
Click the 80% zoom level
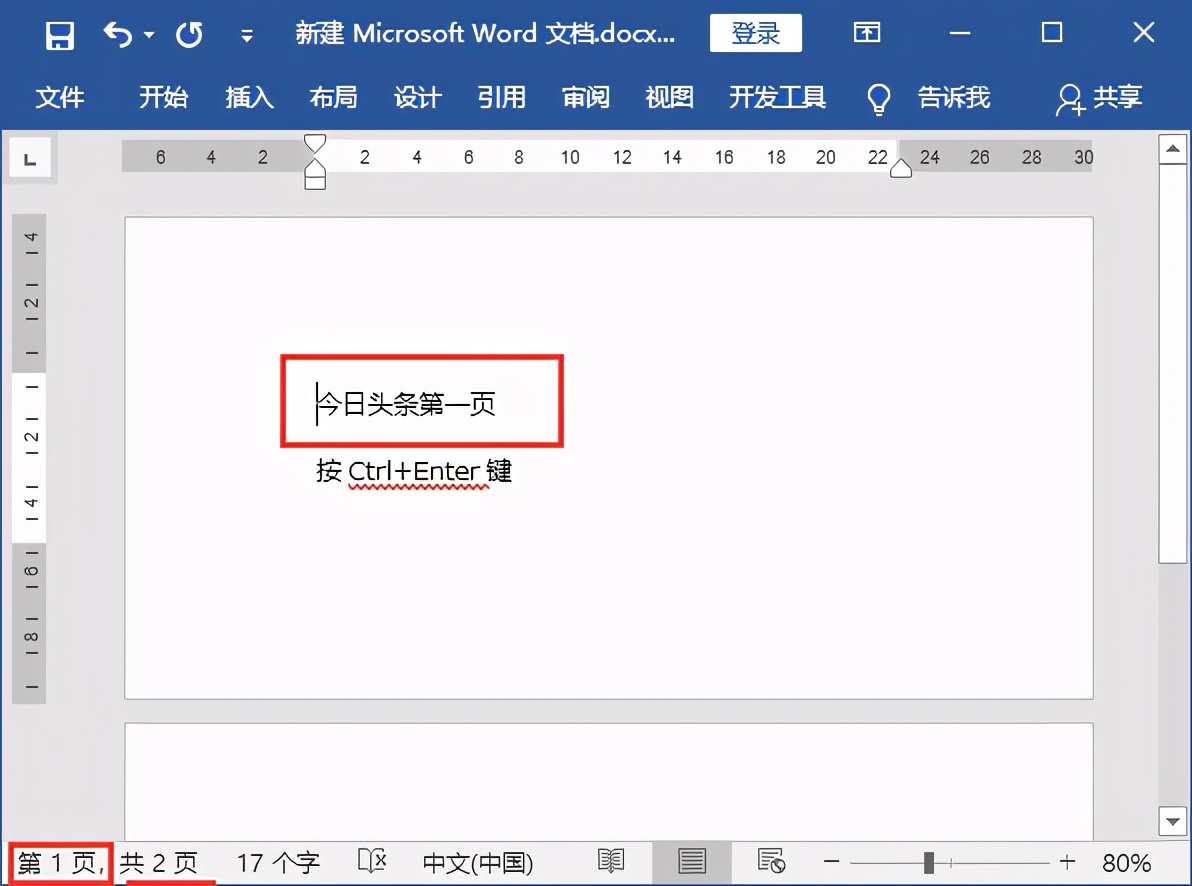(1126, 863)
